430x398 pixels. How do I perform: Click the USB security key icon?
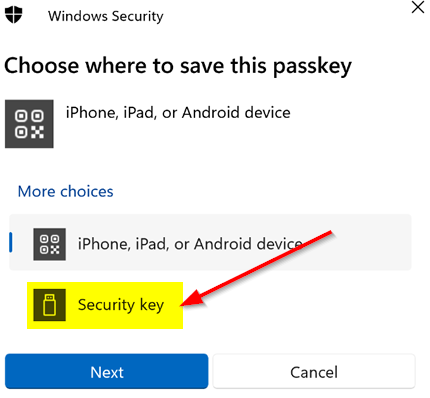coord(50,305)
